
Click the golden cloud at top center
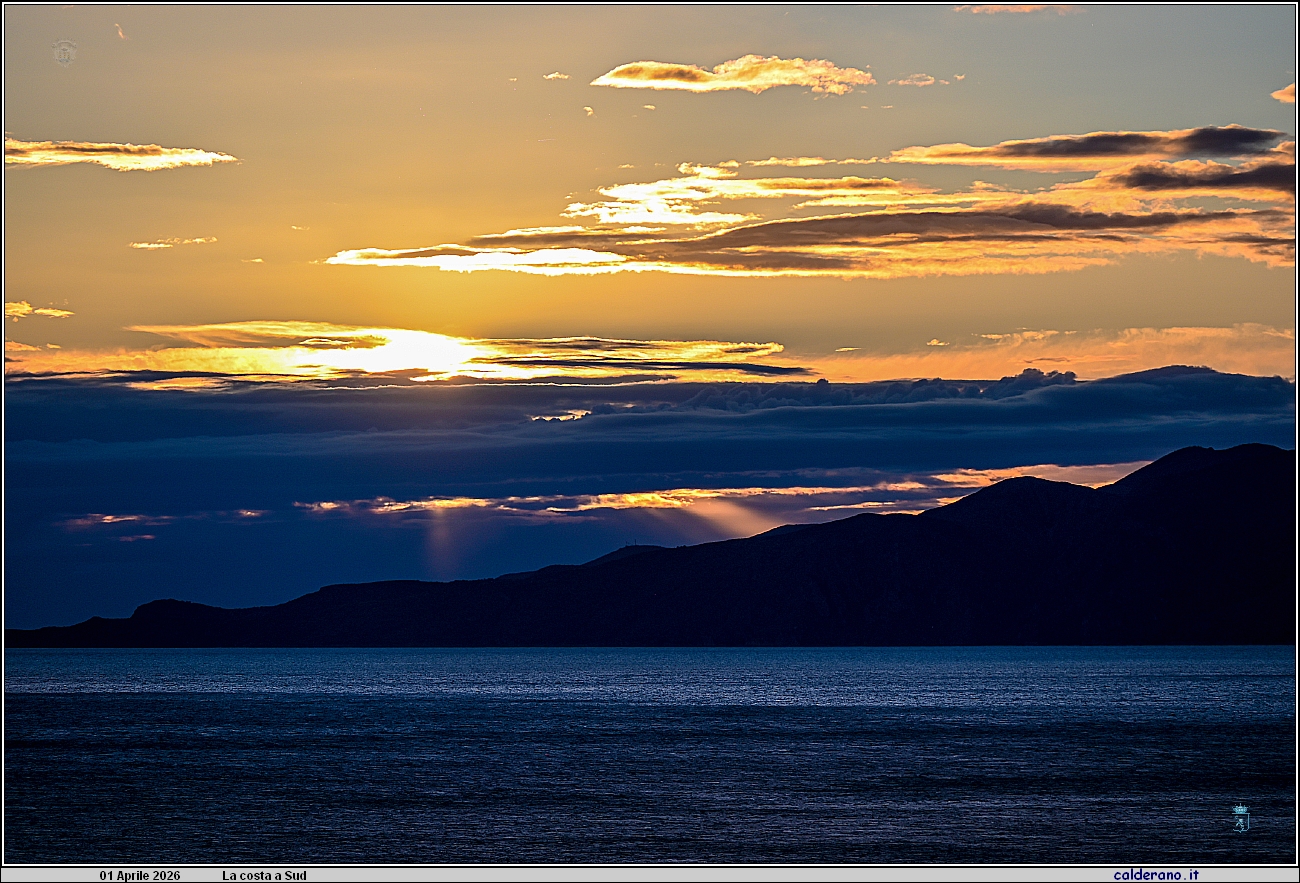735,75
